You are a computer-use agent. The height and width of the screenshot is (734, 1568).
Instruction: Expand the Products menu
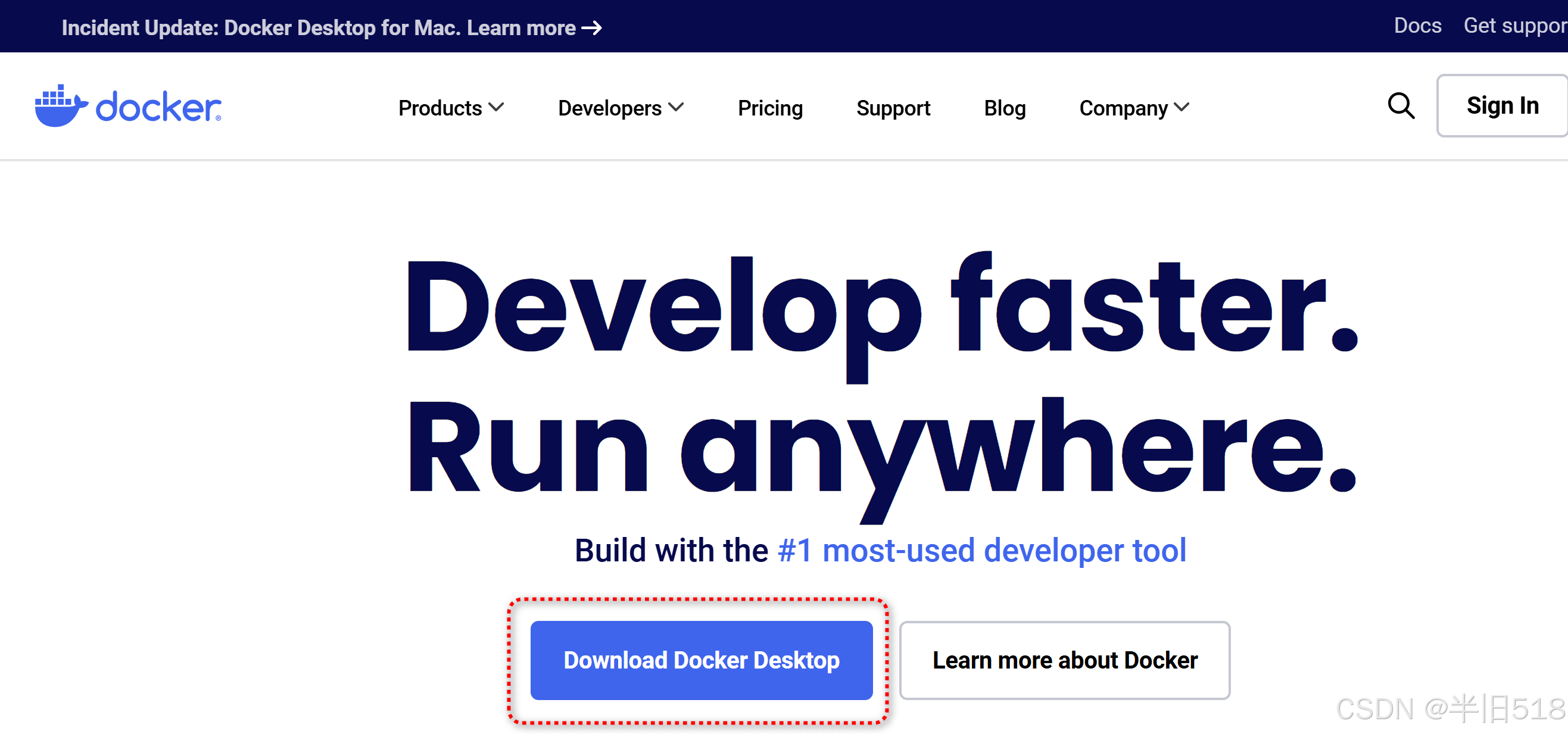click(451, 108)
